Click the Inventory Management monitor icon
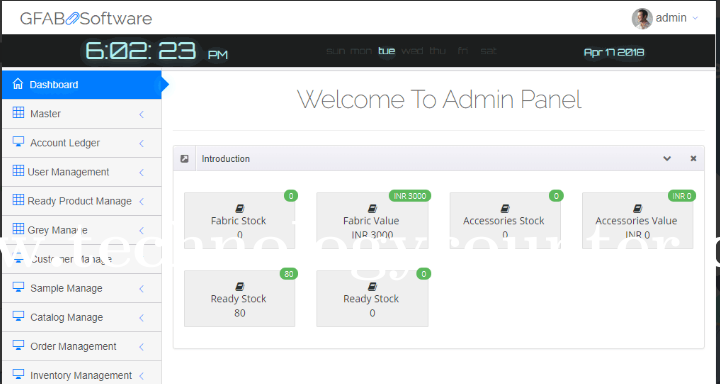The image size is (720, 384). click(18, 374)
